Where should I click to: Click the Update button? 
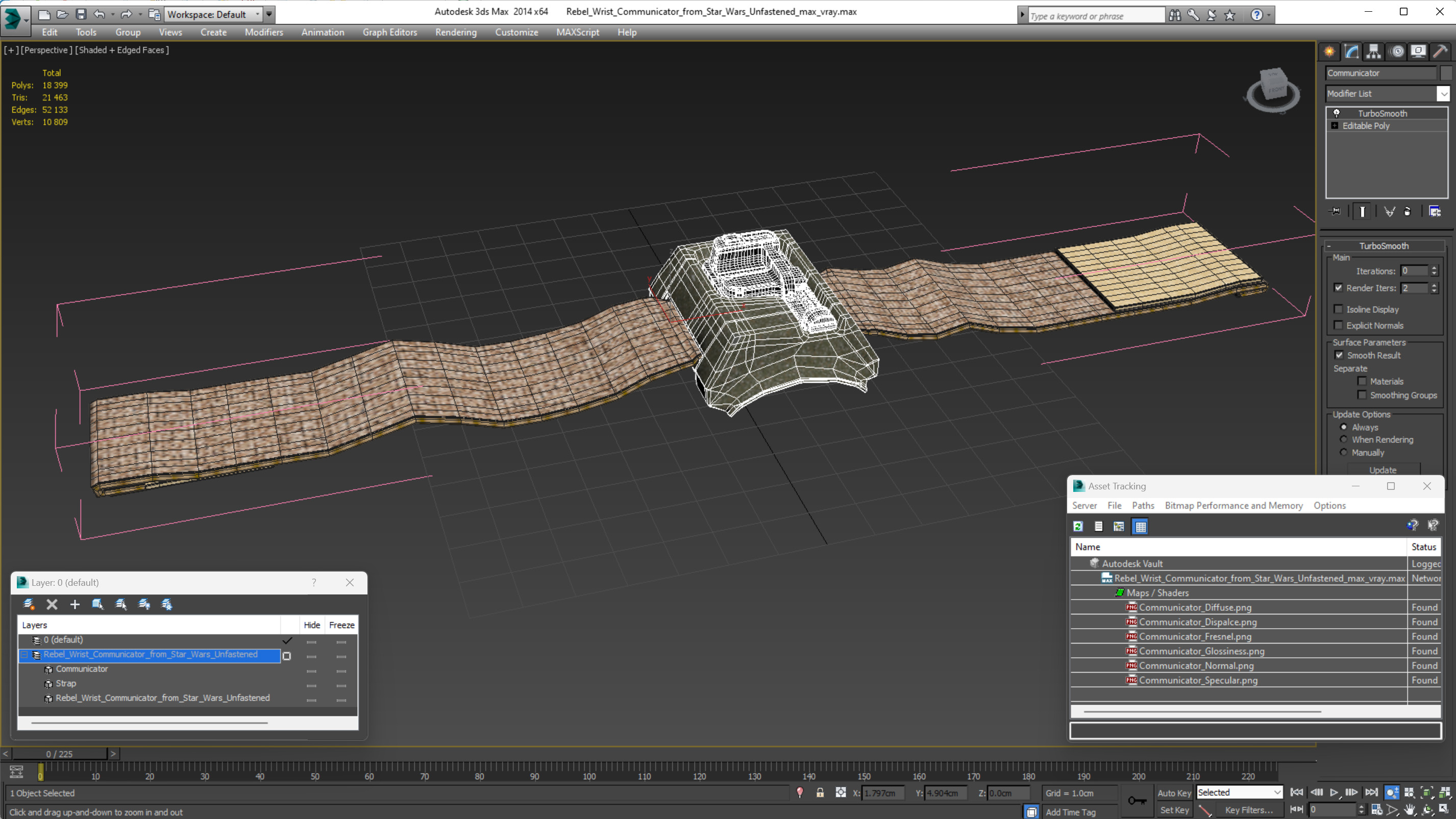coord(1383,469)
